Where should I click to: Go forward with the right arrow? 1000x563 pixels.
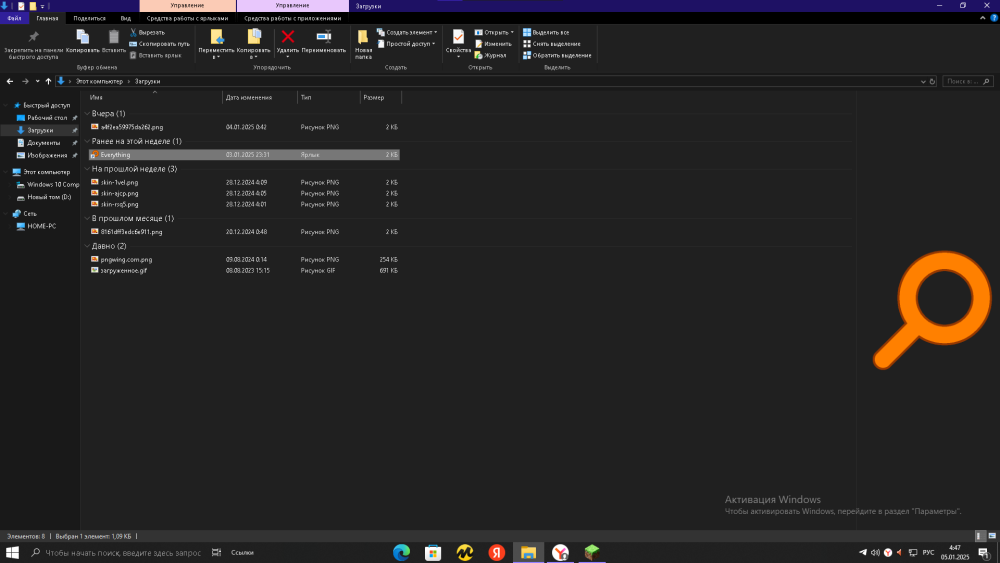(25, 82)
